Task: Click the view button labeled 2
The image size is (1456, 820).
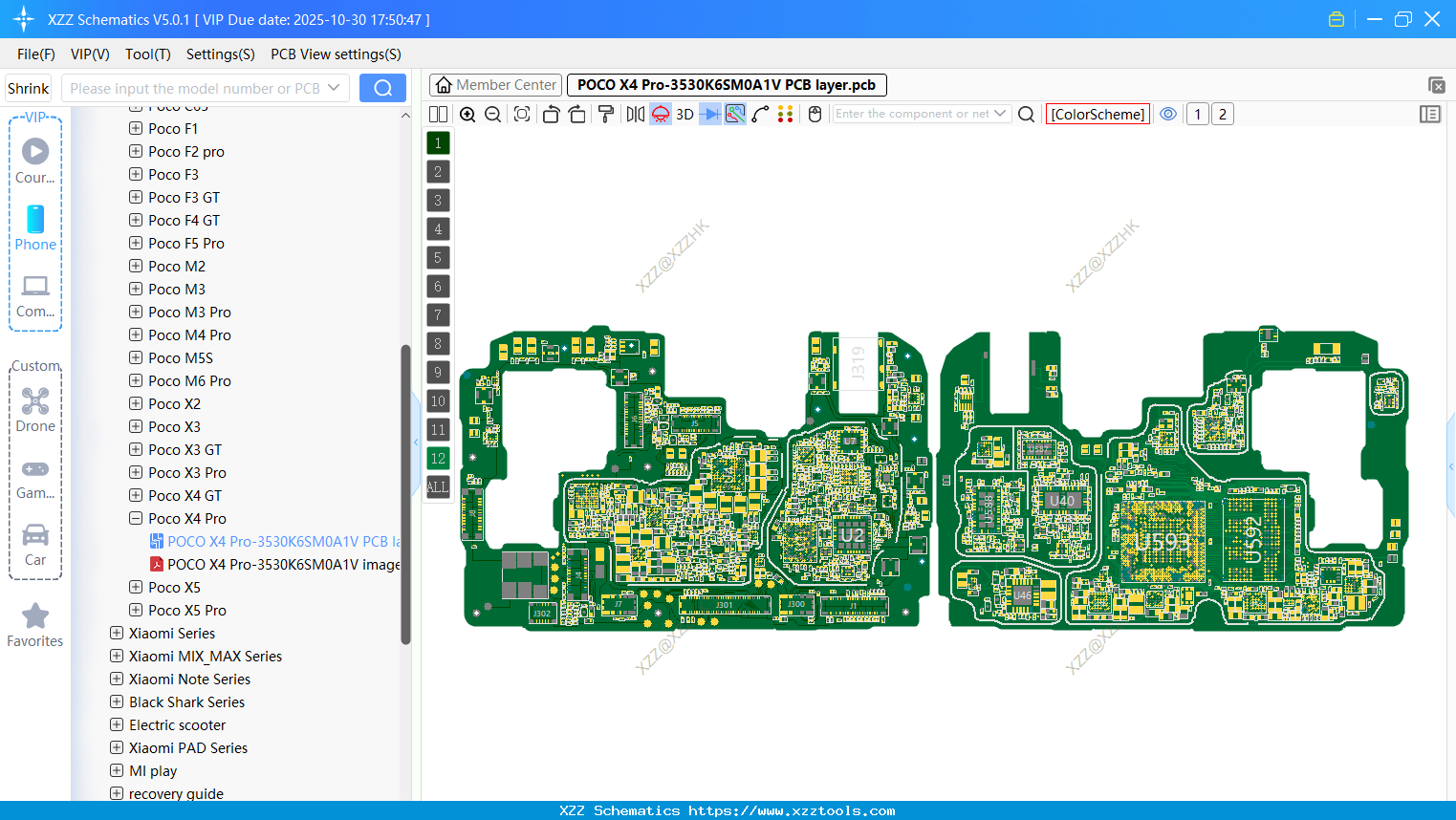Action: point(1223,114)
